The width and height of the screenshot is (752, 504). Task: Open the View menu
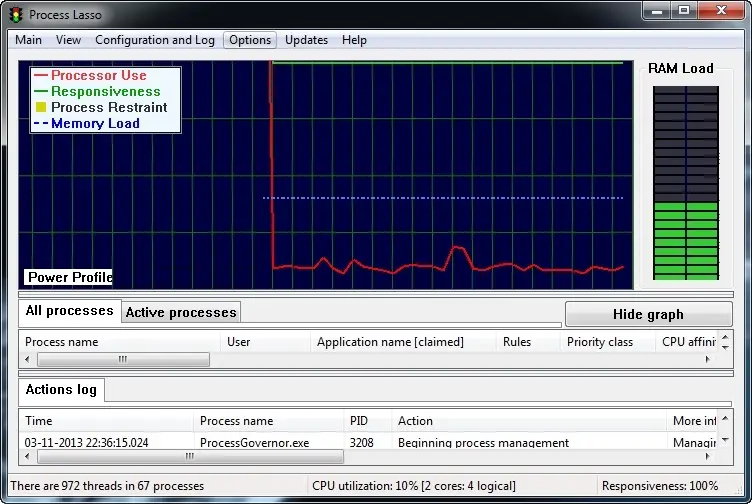pos(68,40)
